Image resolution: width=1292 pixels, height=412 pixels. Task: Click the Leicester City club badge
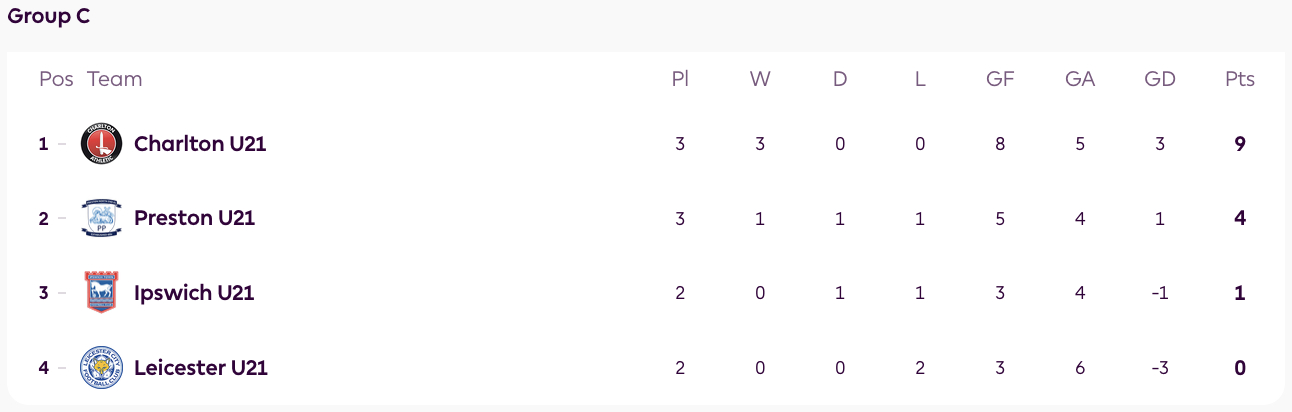[x=101, y=367]
